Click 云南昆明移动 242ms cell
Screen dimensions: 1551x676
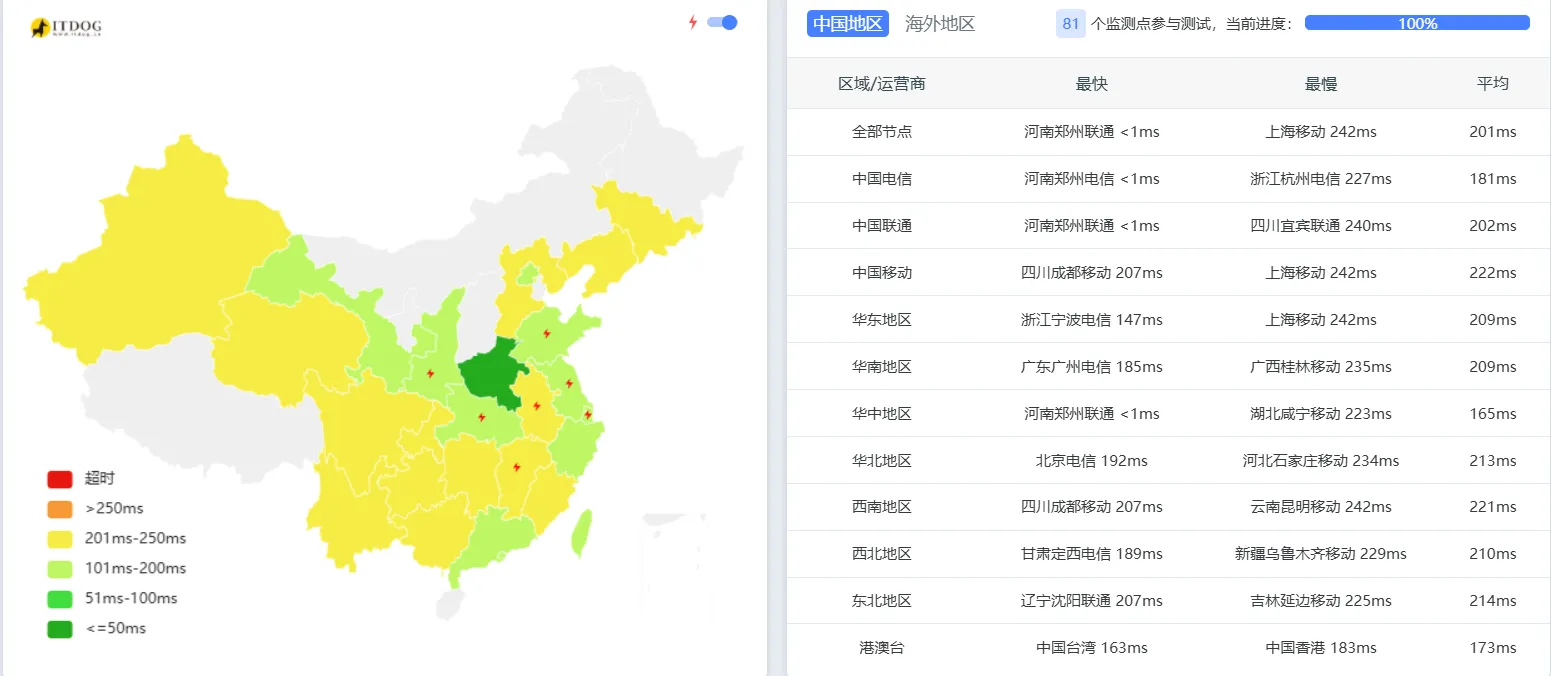click(1321, 507)
